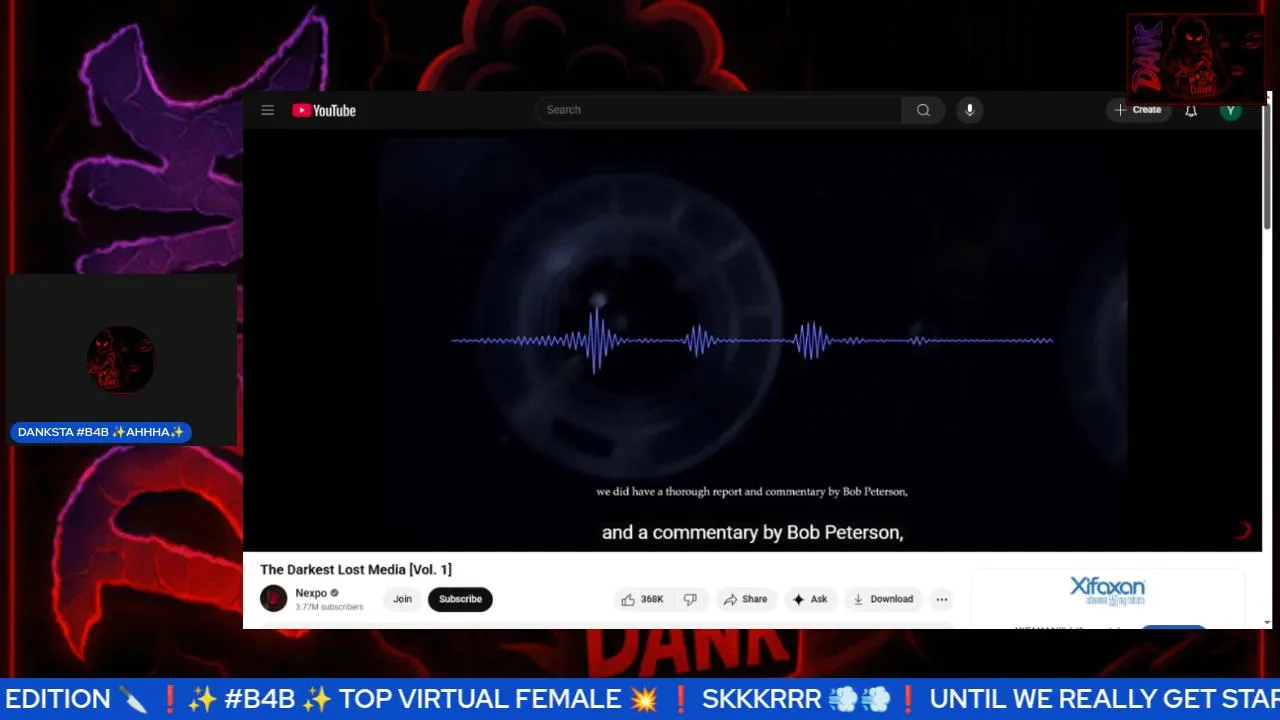
Task: Like the video with 368K likes
Action: click(x=641, y=599)
